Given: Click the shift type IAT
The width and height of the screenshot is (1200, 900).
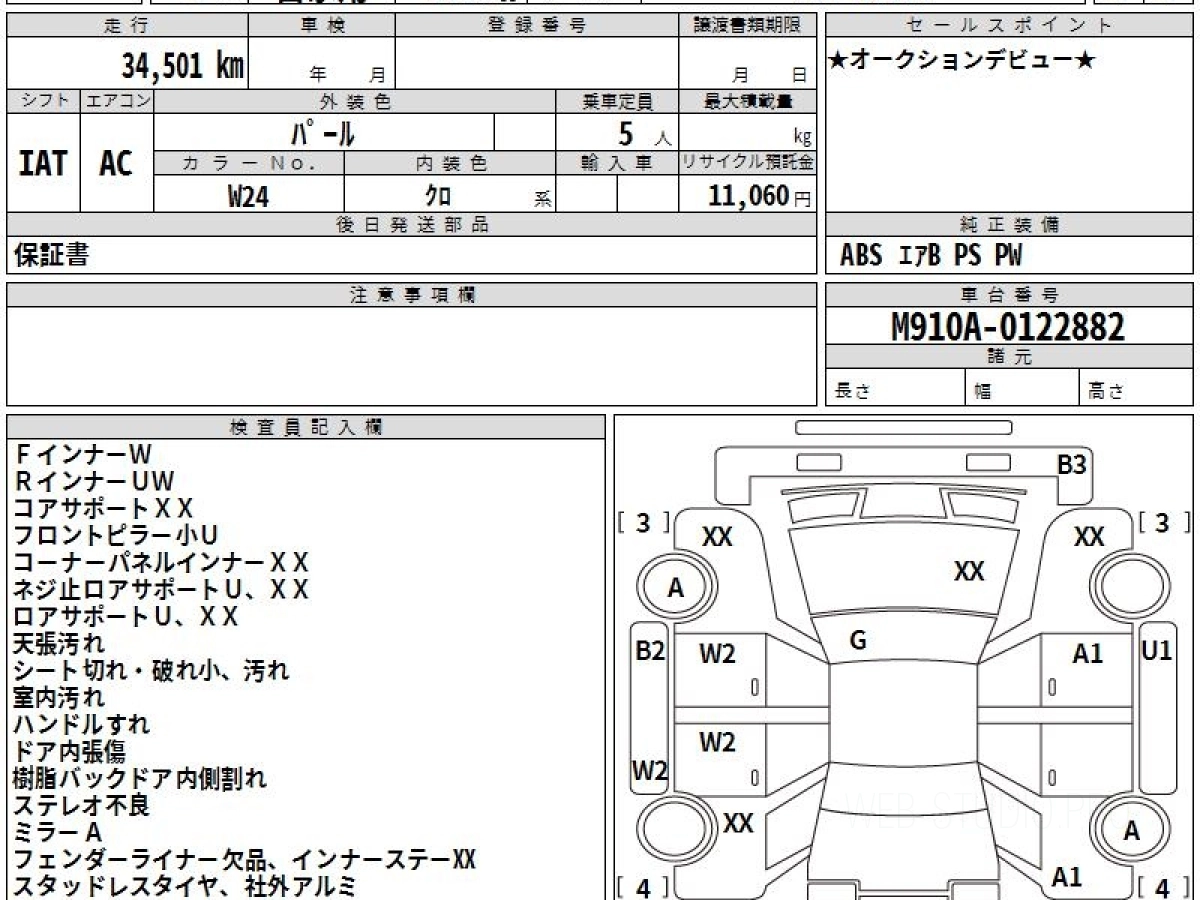Looking at the screenshot, I should (x=43, y=163).
